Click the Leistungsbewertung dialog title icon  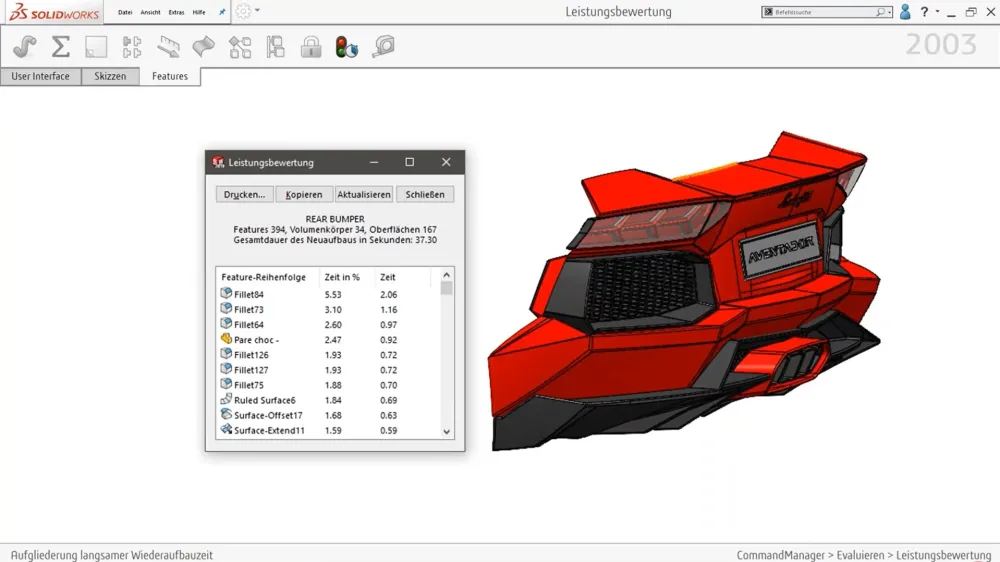pos(218,162)
